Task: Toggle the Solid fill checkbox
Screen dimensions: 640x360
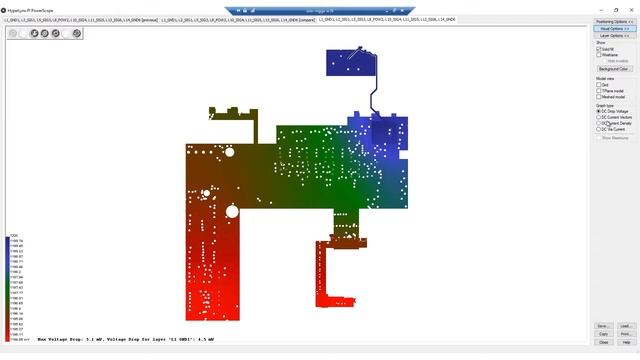Action: pyautogui.click(x=599, y=49)
